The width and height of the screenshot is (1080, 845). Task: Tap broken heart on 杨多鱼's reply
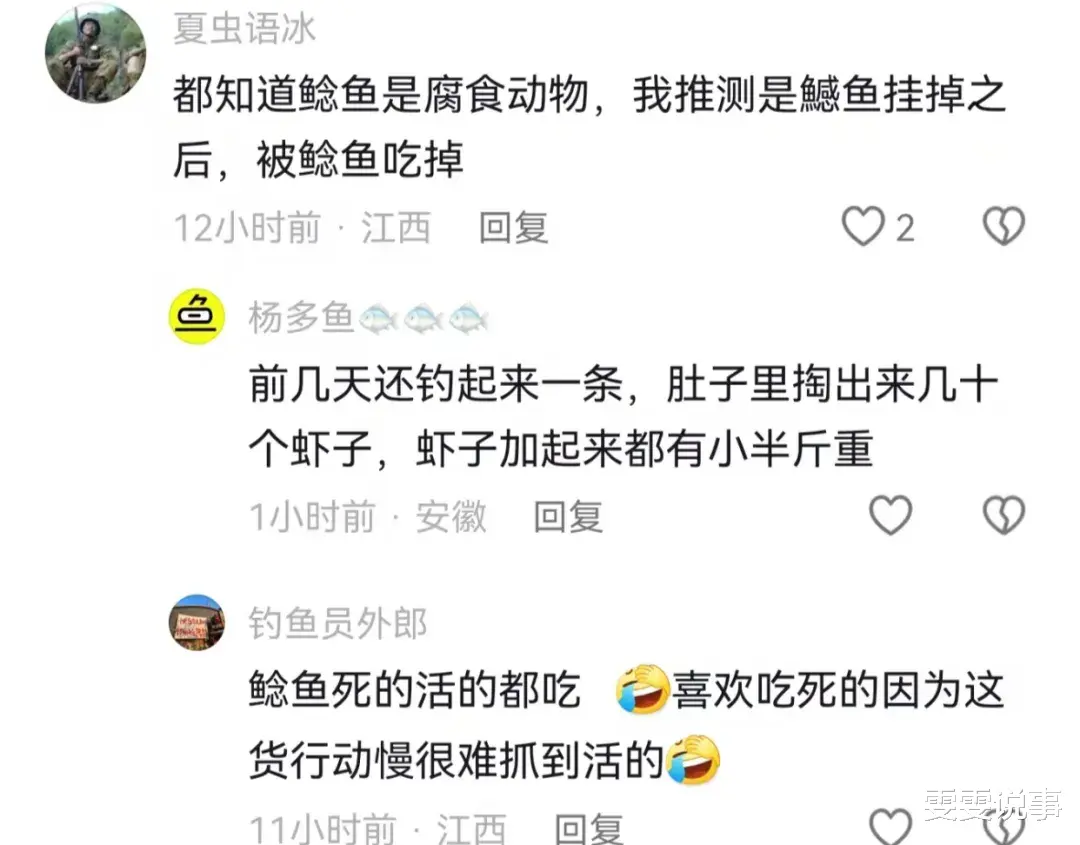pos(1004,515)
